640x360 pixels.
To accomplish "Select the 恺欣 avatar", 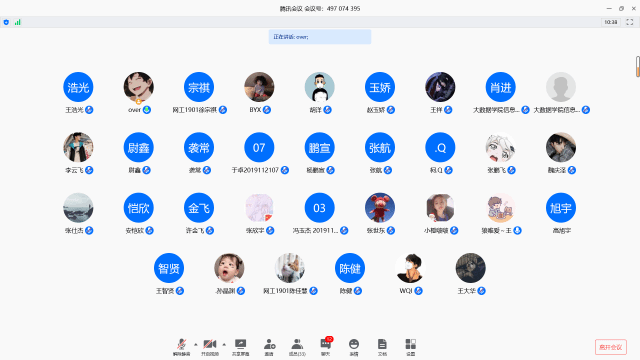I will point(139,208).
